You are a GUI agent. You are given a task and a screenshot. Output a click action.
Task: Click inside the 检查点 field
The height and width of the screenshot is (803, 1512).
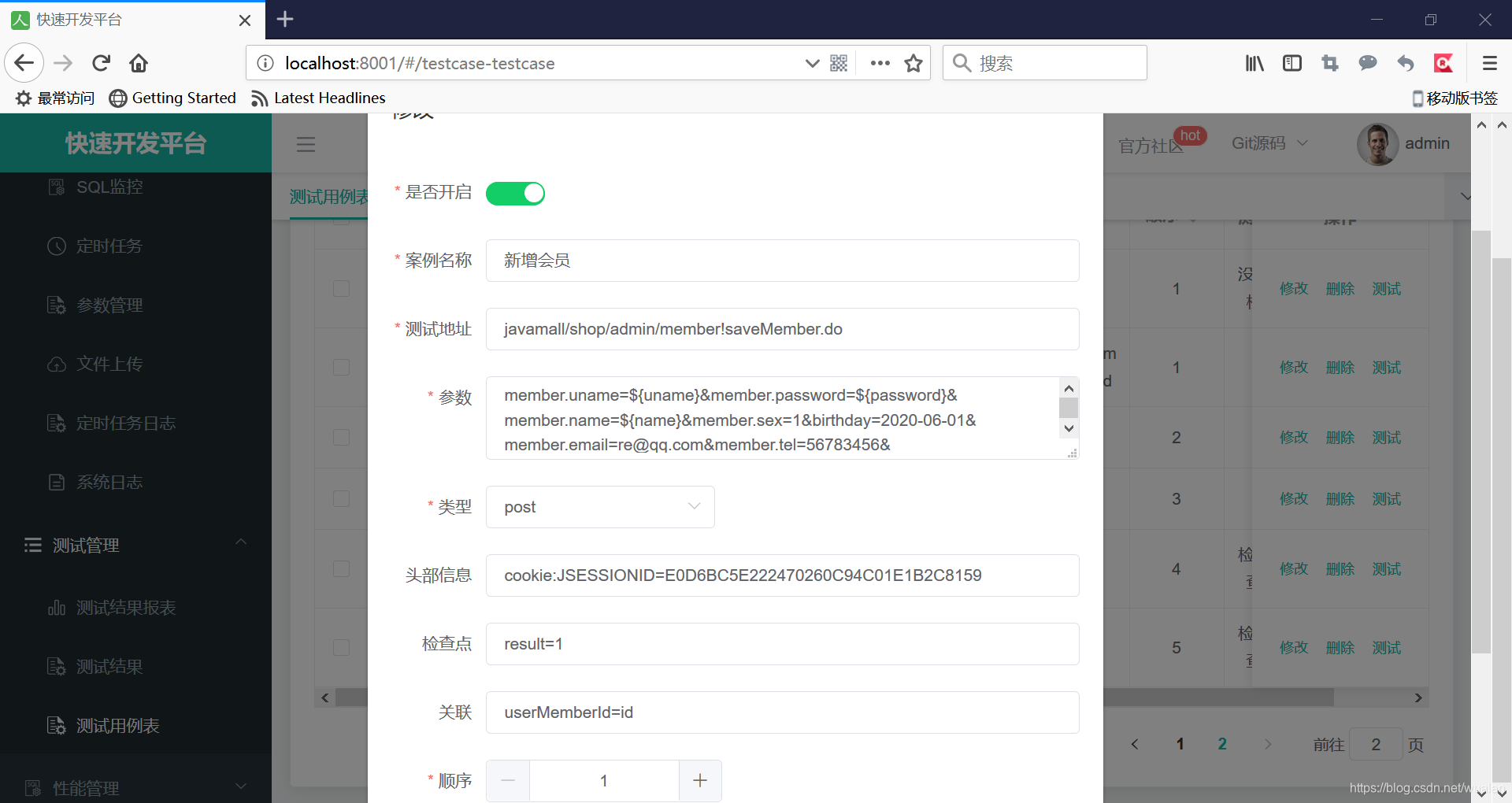(782, 644)
